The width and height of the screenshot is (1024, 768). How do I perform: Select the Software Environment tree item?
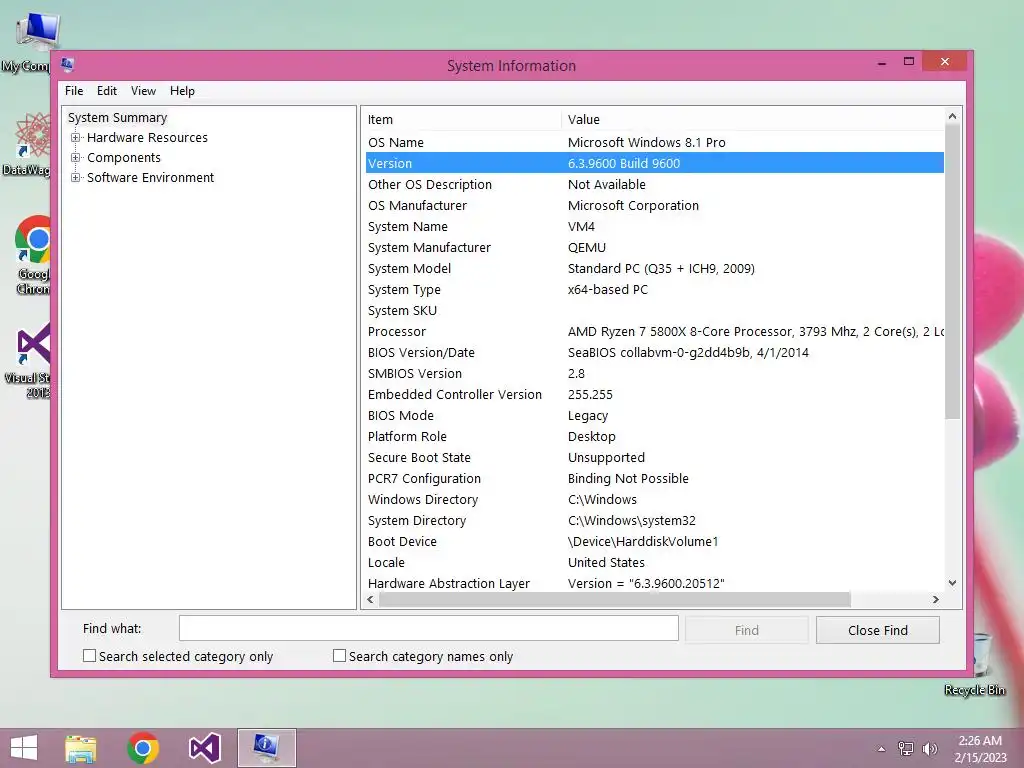150,178
